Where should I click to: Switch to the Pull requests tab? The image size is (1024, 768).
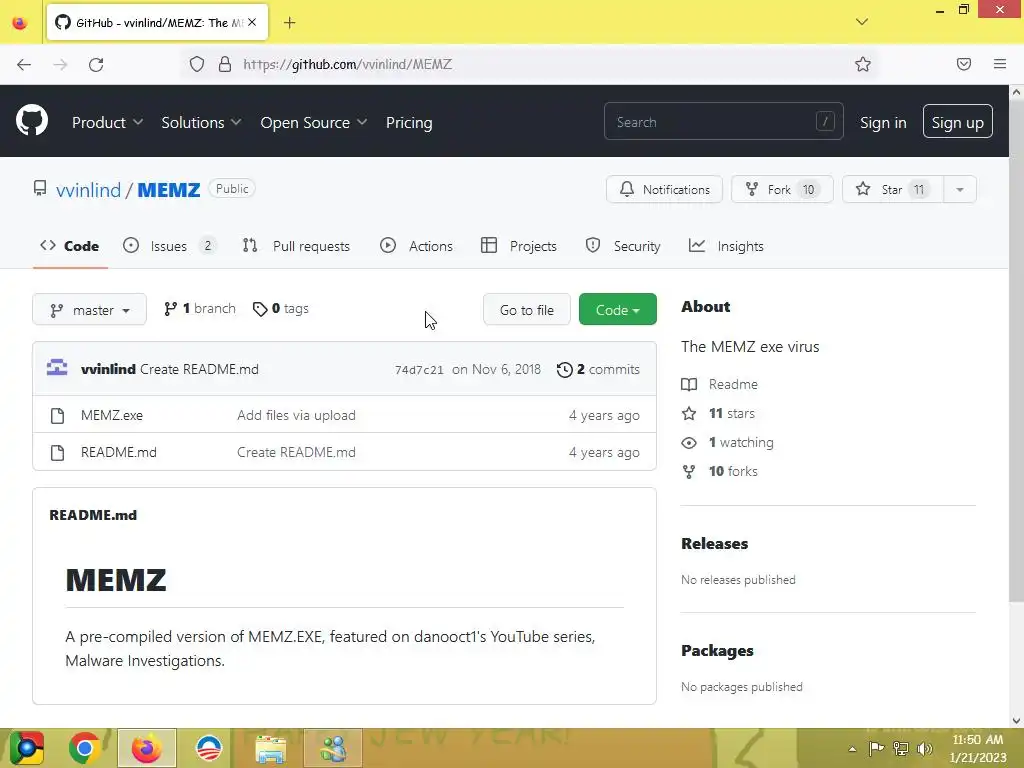296,246
